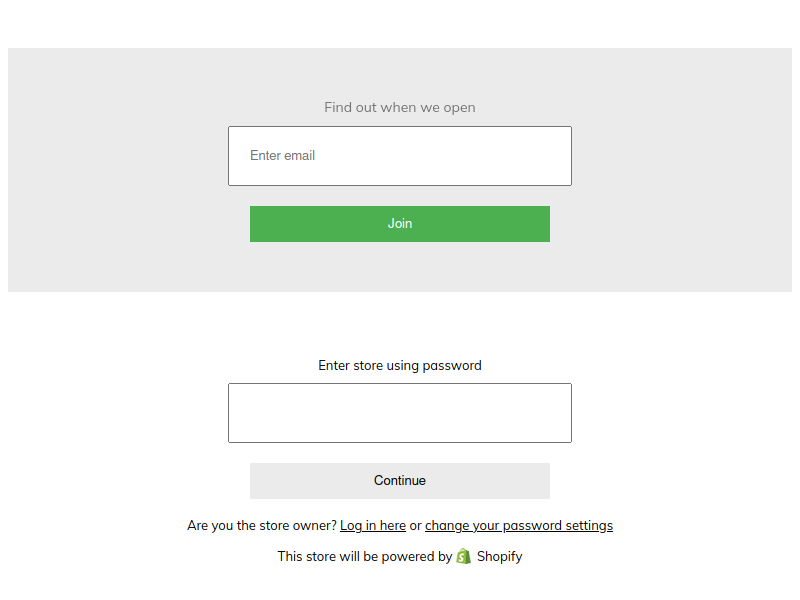This screenshot has height=600, width=800.
Task: Focus the store password input field
Action: (x=400, y=413)
